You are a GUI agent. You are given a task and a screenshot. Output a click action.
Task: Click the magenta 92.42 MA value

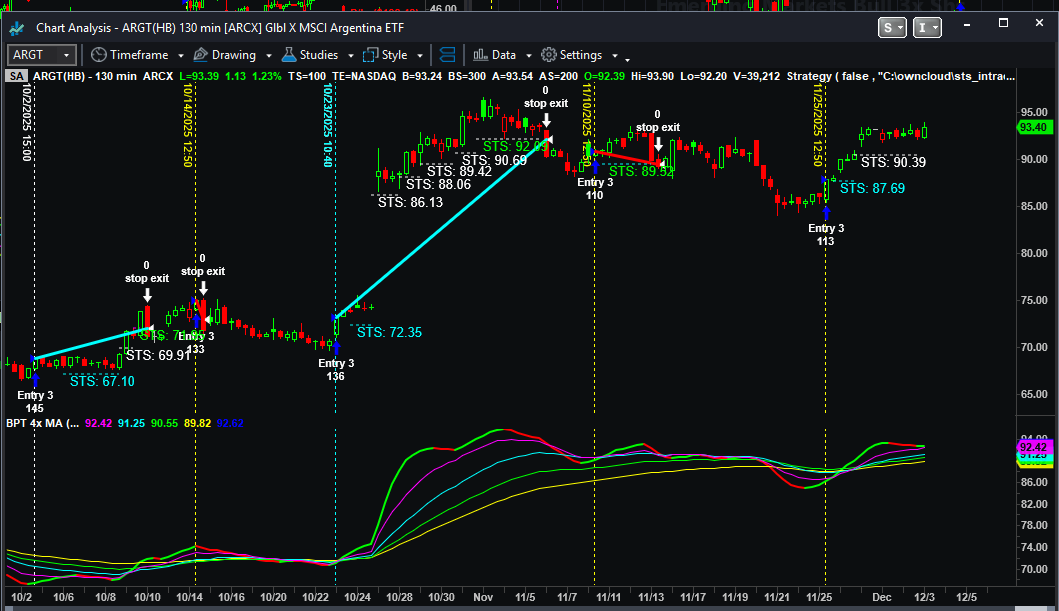click(99, 423)
